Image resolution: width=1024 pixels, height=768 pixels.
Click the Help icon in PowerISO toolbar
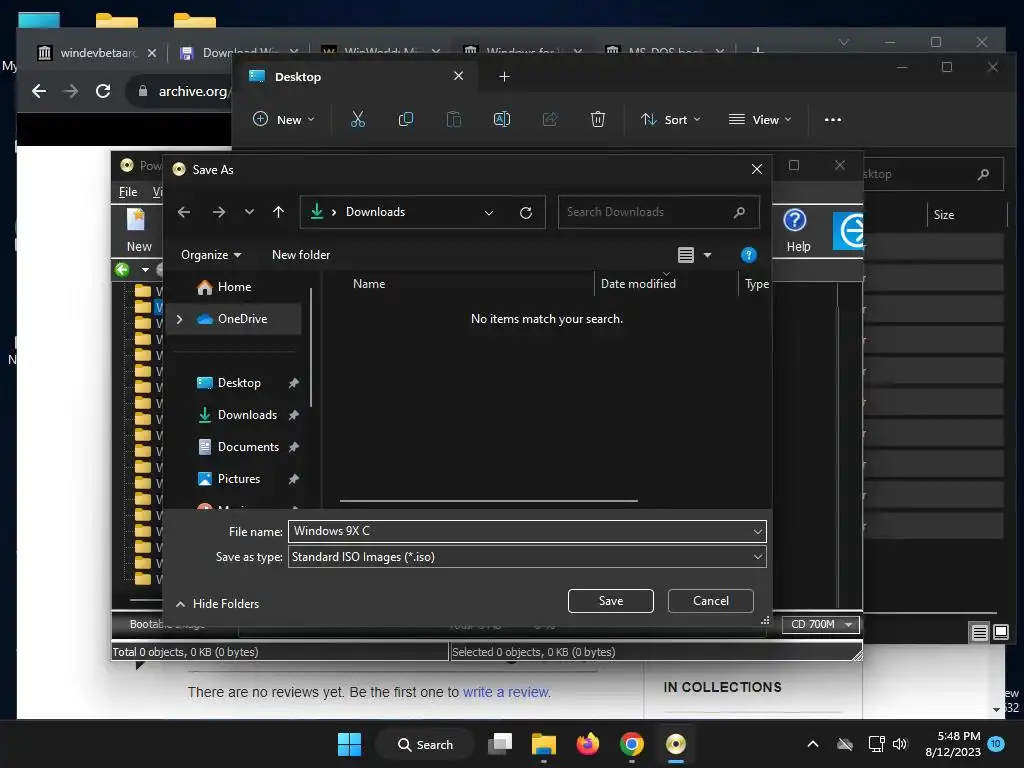(x=797, y=231)
